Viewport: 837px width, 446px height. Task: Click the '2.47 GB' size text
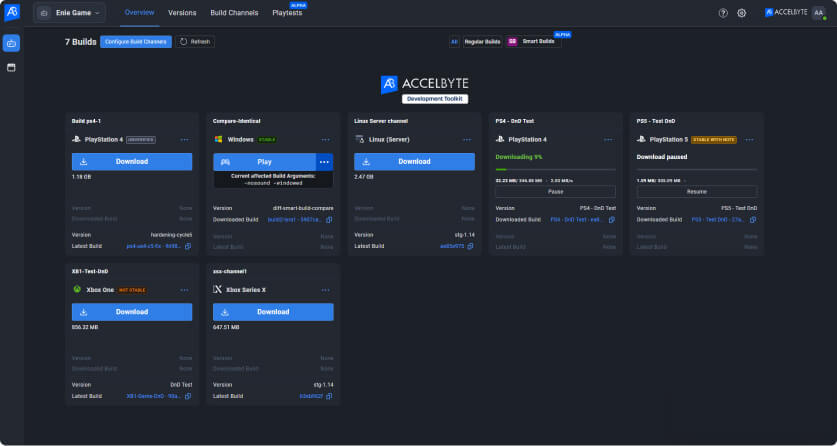[x=364, y=177]
